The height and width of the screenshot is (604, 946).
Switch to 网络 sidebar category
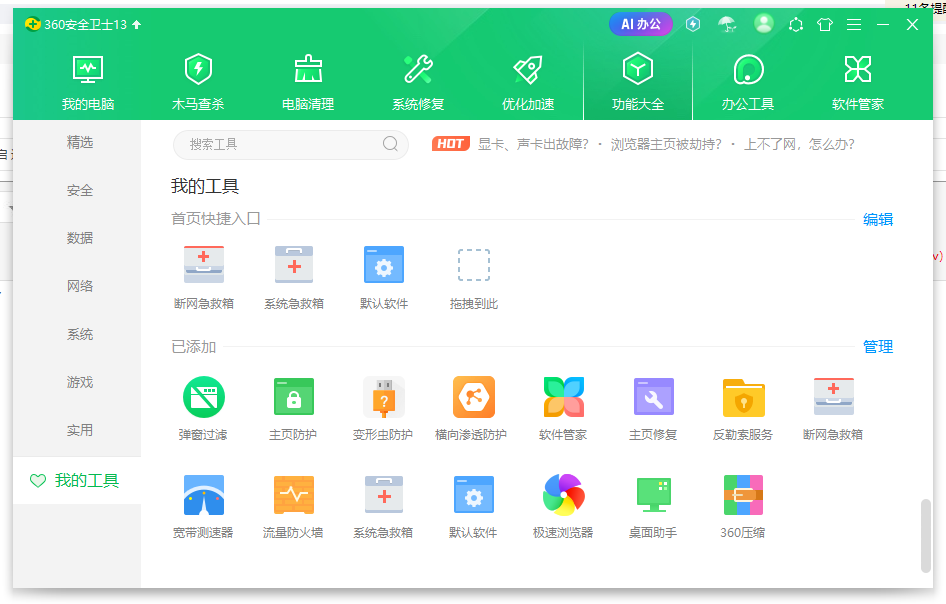pyautogui.click(x=80, y=286)
